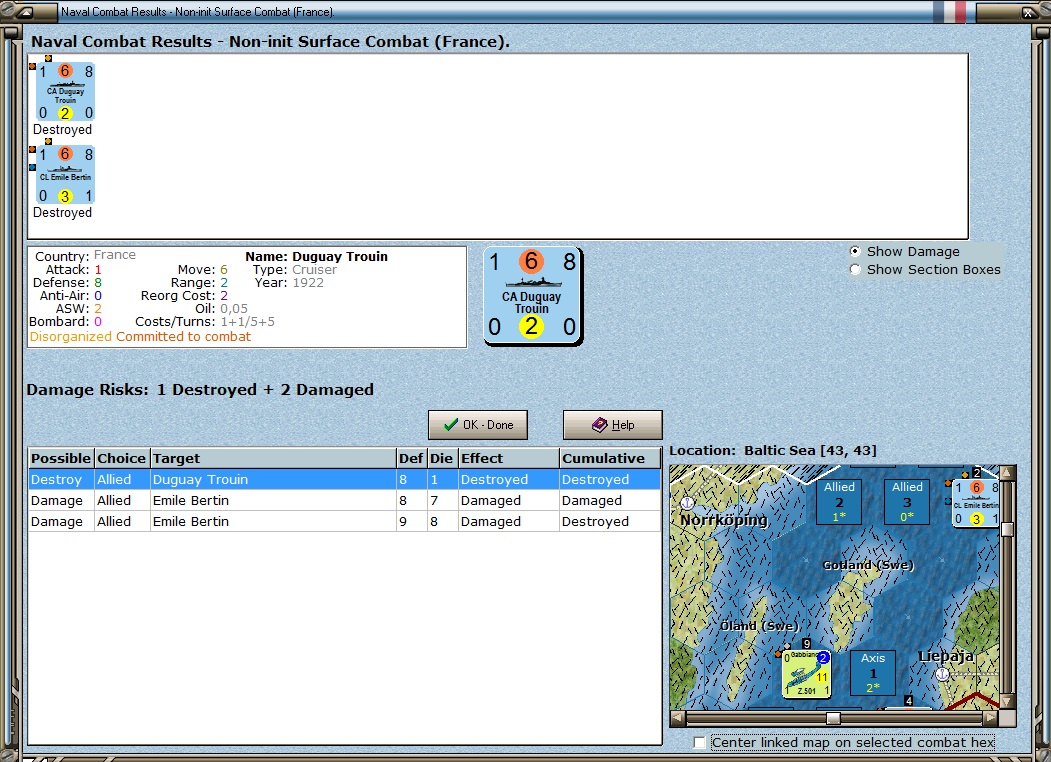
Task: Select CA Duguay Trouin counter in results list
Action: (x=65, y=92)
